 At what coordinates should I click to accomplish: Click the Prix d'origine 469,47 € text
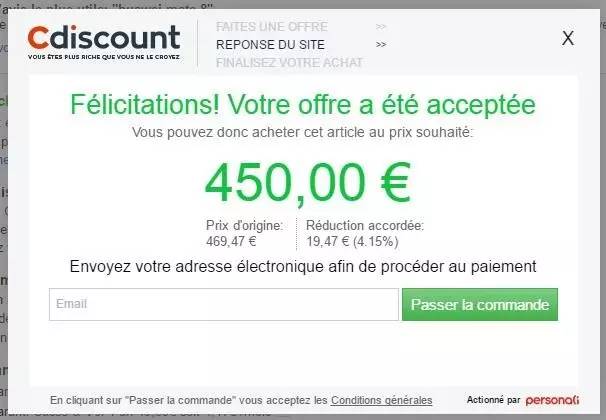click(244, 233)
